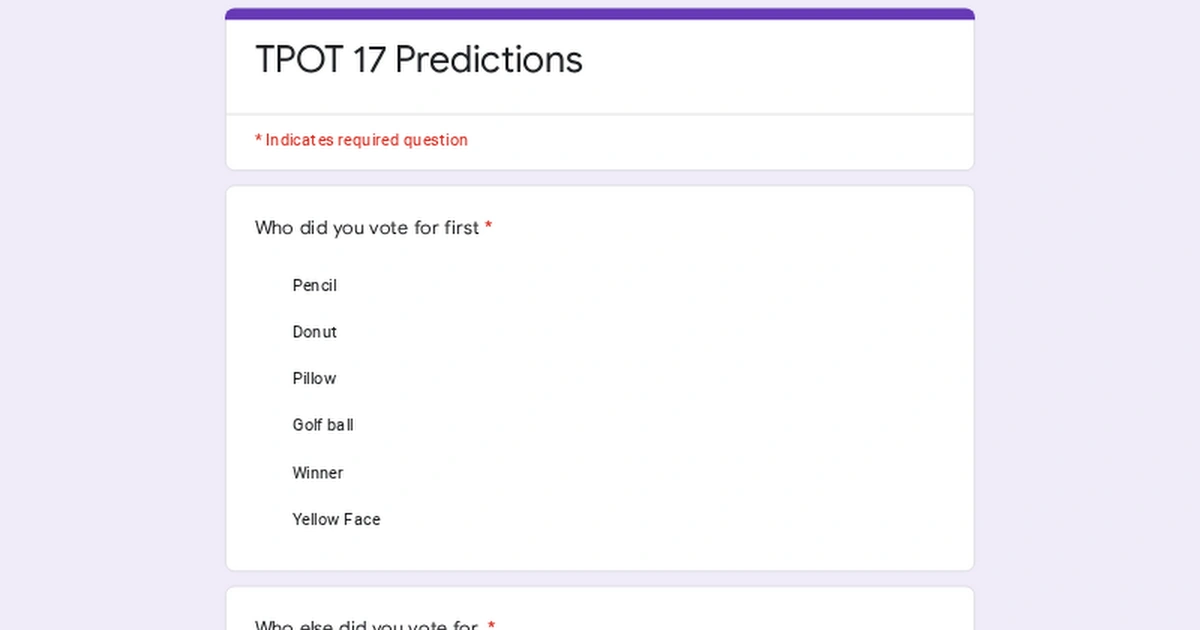Viewport: 1200px width, 630px height.
Task: Mark Winner as your prediction
Action: [x=317, y=472]
